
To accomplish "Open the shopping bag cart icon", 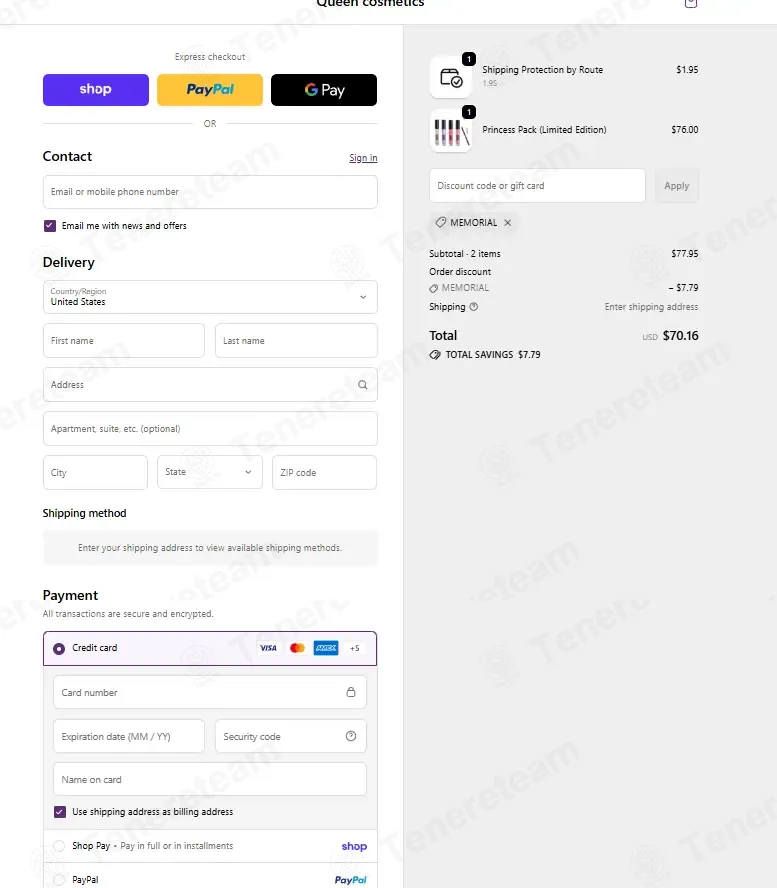I will [x=690, y=3].
